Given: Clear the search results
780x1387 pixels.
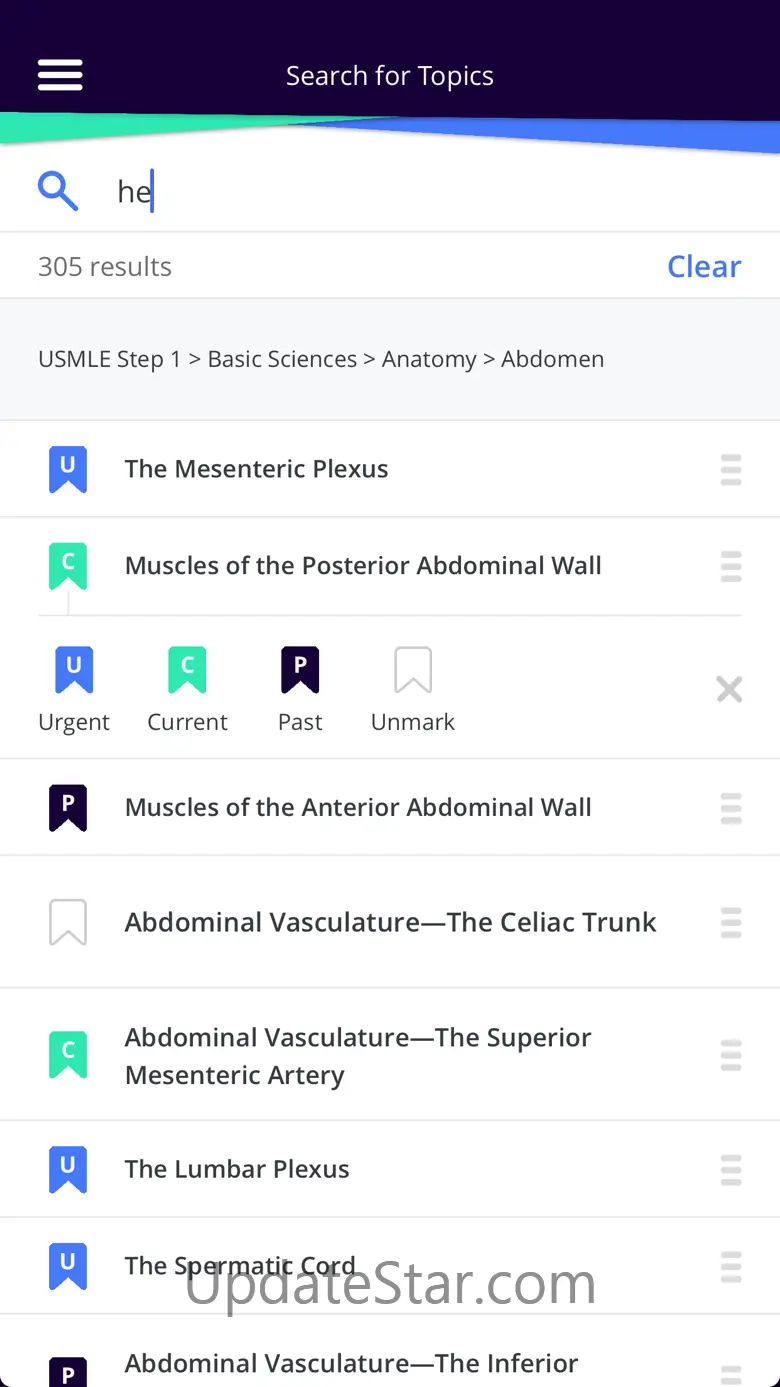Looking at the screenshot, I should 704,266.
